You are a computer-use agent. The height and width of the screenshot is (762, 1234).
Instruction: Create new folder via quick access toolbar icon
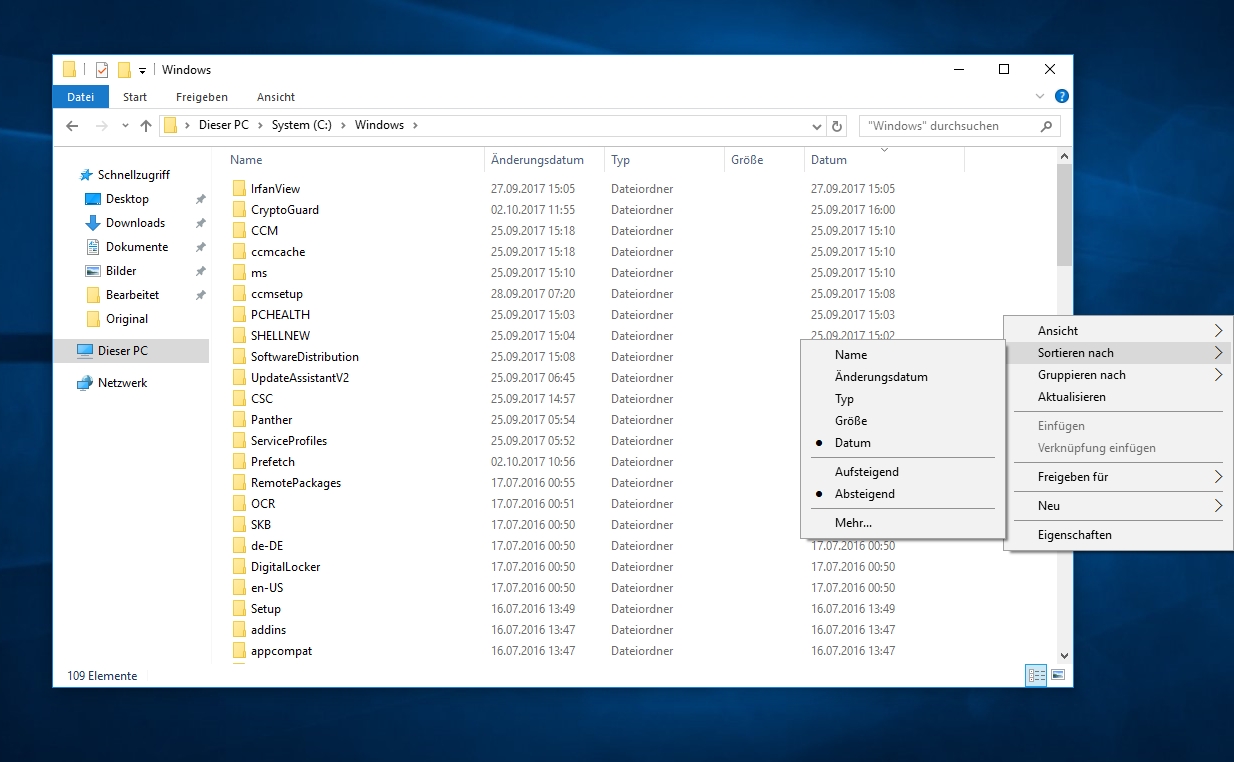pos(124,69)
